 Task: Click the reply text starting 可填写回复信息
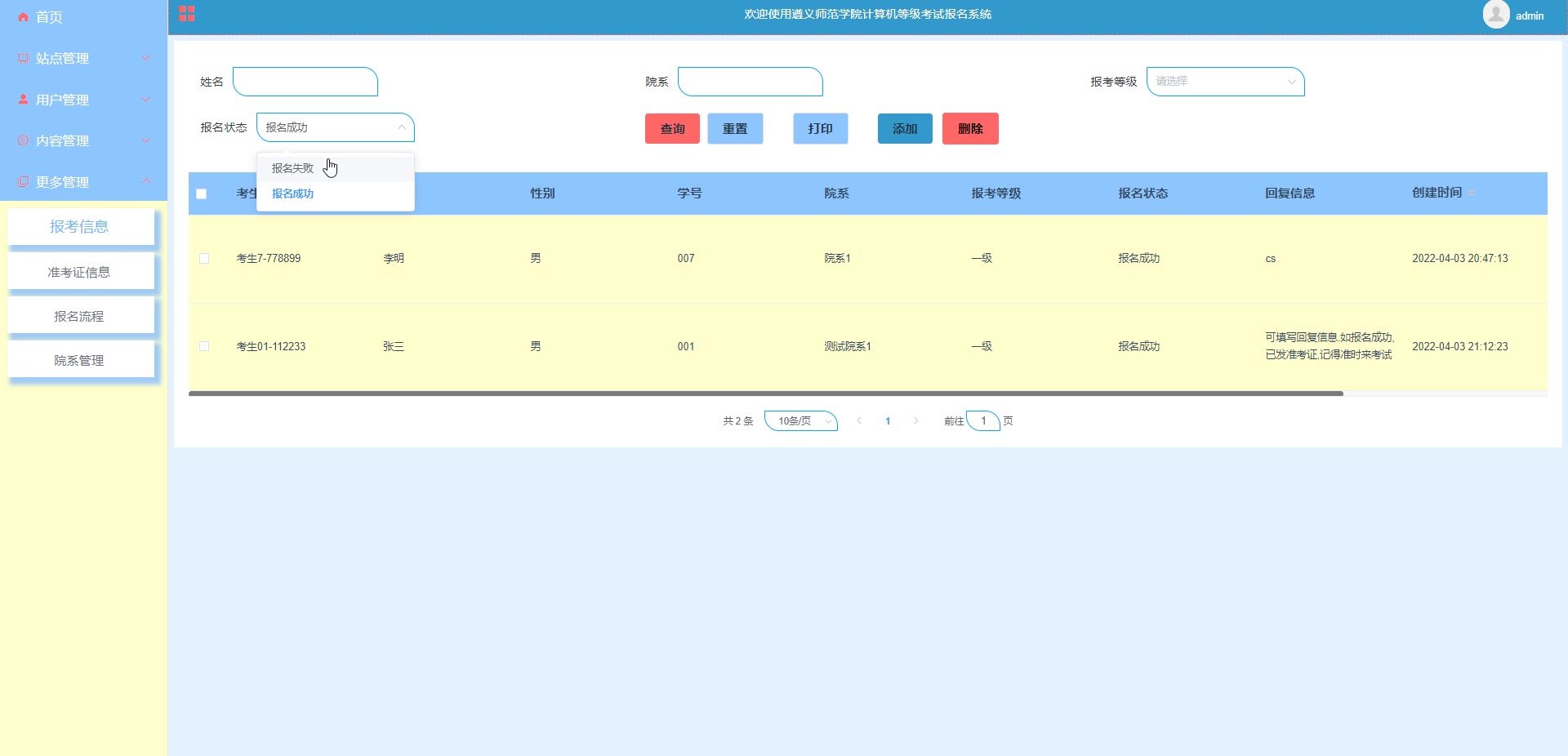point(1330,346)
